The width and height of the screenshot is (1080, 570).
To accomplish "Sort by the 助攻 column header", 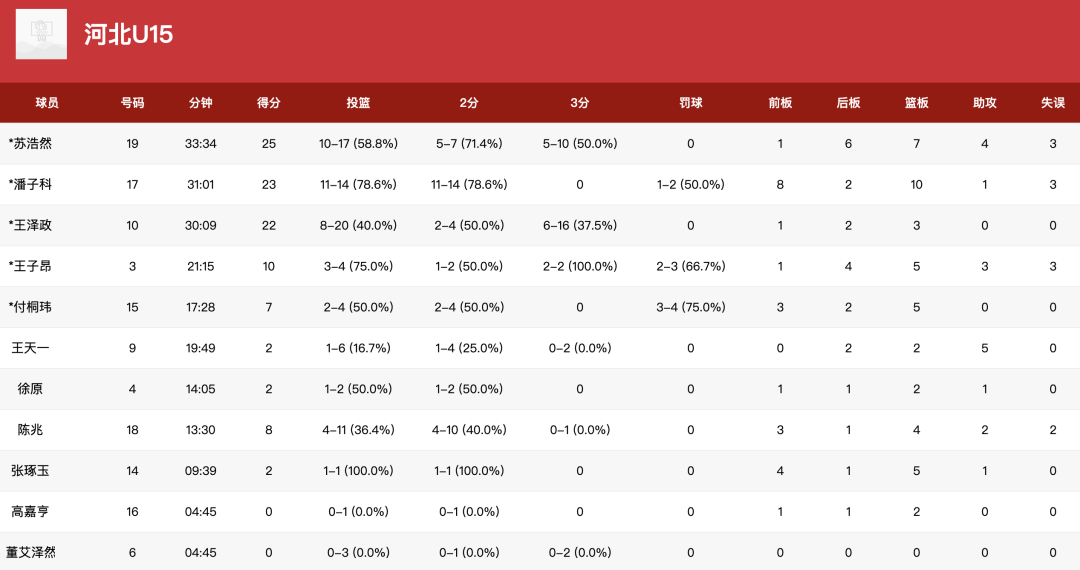I will click(985, 103).
